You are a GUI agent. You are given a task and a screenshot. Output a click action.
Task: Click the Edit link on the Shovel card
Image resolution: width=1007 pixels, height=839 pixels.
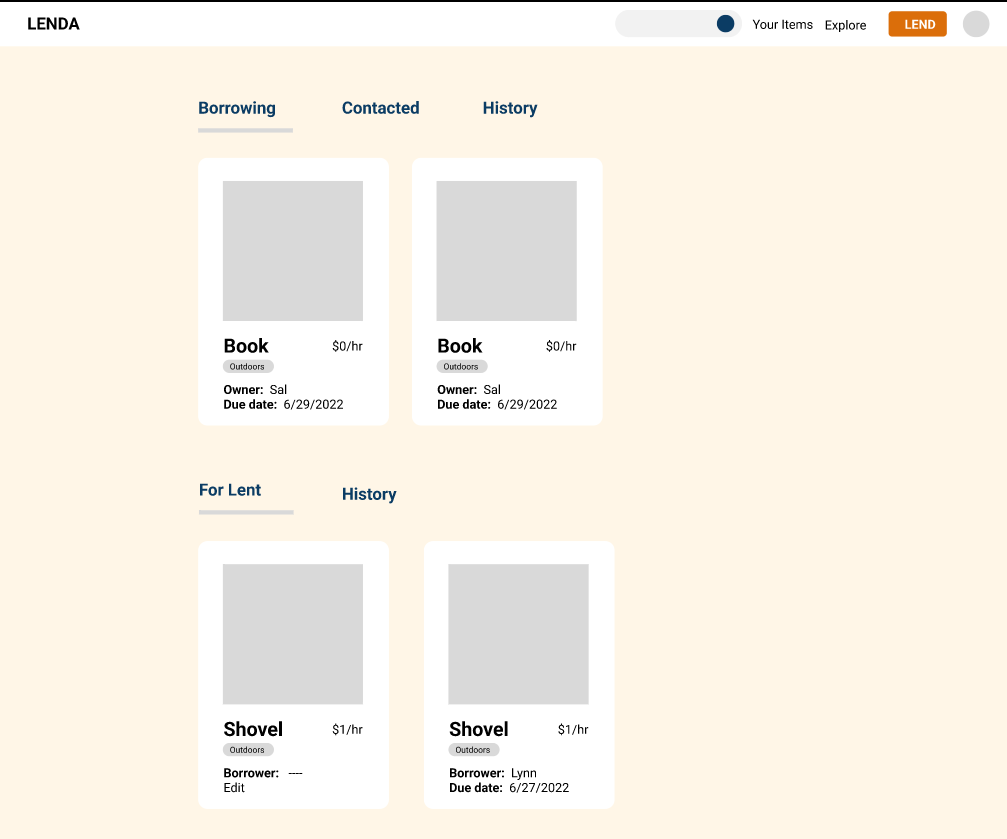(x=234, y=788)
